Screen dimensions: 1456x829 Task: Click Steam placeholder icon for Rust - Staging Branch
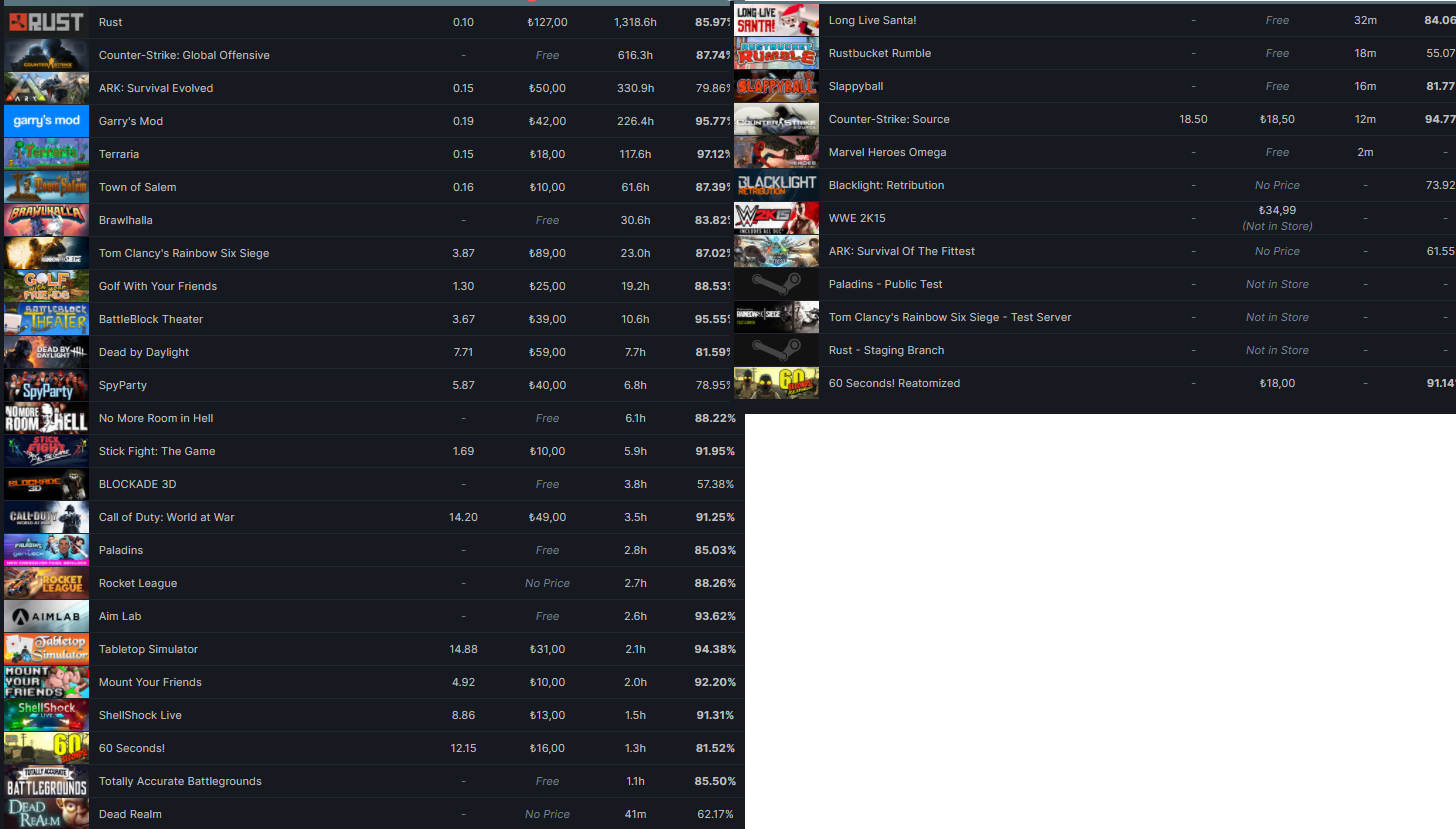tap(776, 350)
